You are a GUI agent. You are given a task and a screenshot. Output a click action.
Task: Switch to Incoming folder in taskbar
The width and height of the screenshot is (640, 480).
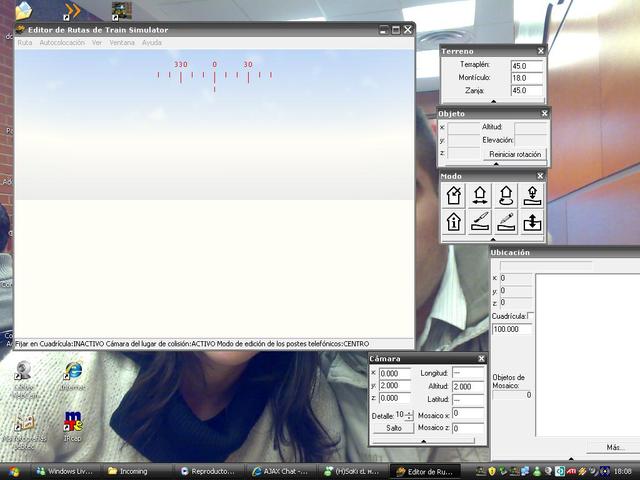[x=134, y=471]
